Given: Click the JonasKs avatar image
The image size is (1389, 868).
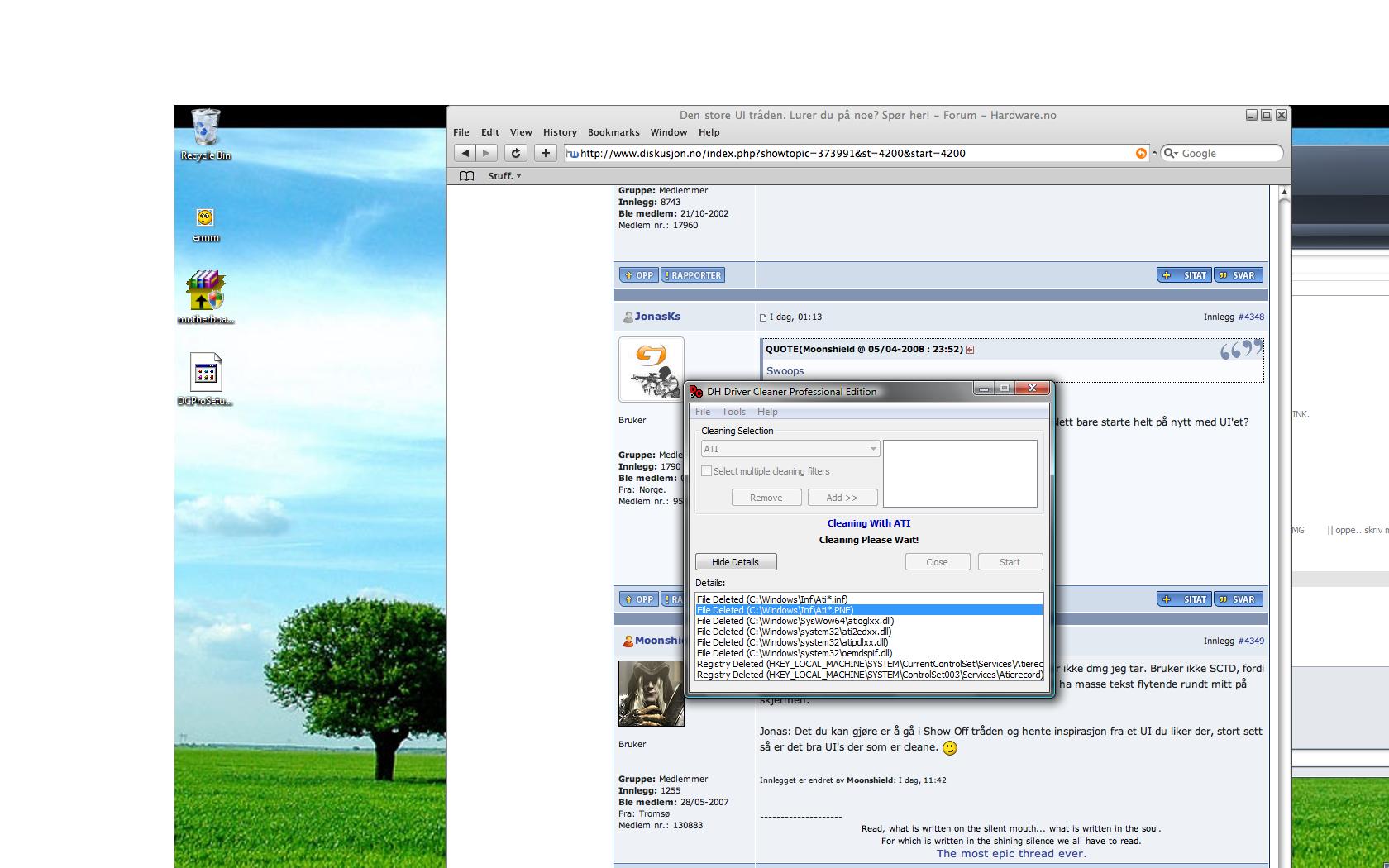Looking at the screenshot, I should click(x=652, y=370).
